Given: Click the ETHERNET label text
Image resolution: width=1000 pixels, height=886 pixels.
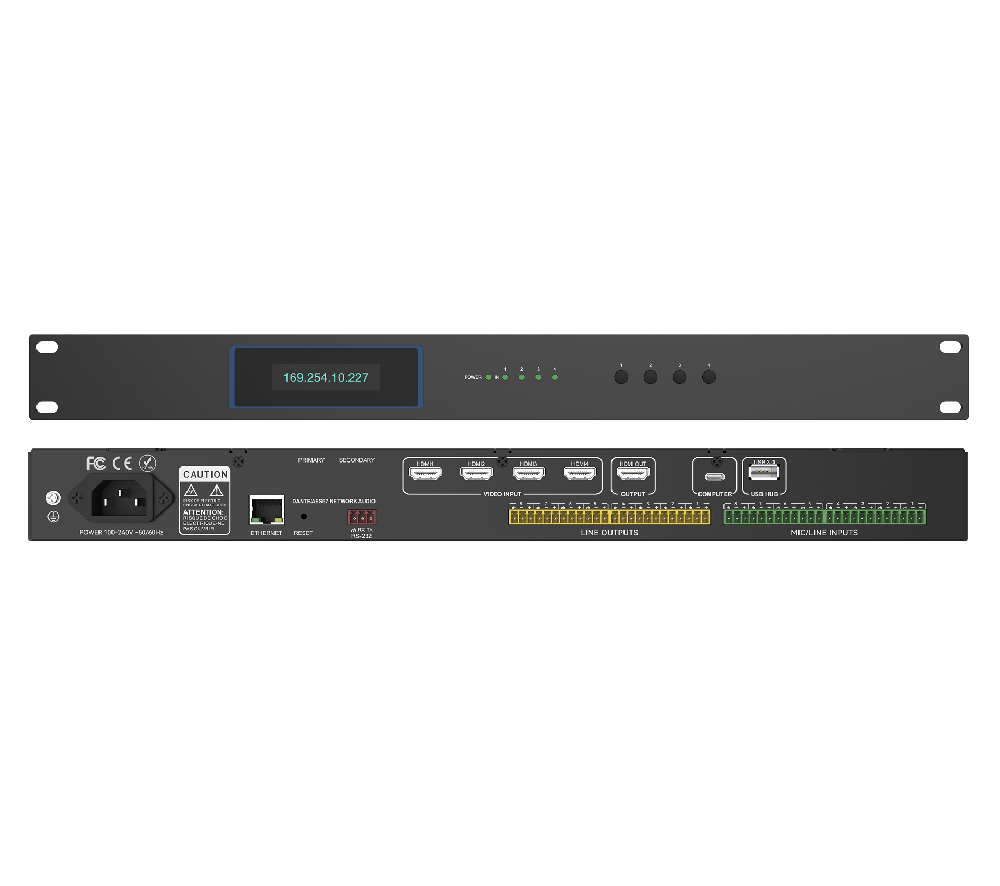Looking at the screenshot, I should tap(267, 533).
